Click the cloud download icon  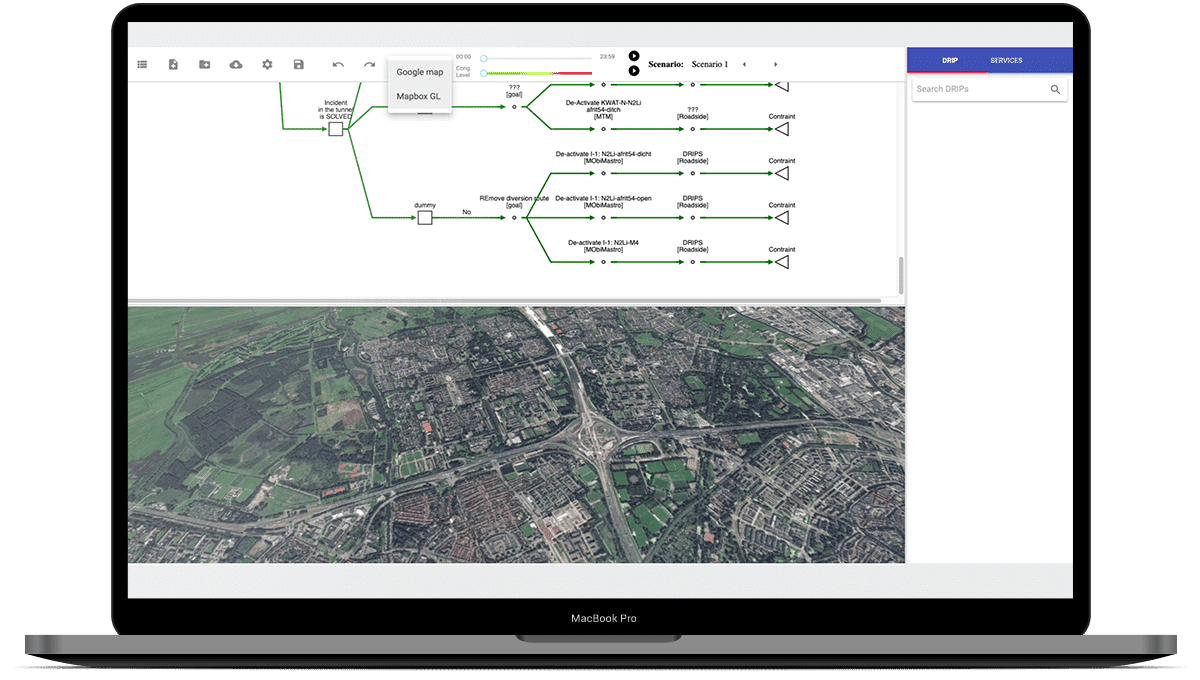tap(236, 64)
